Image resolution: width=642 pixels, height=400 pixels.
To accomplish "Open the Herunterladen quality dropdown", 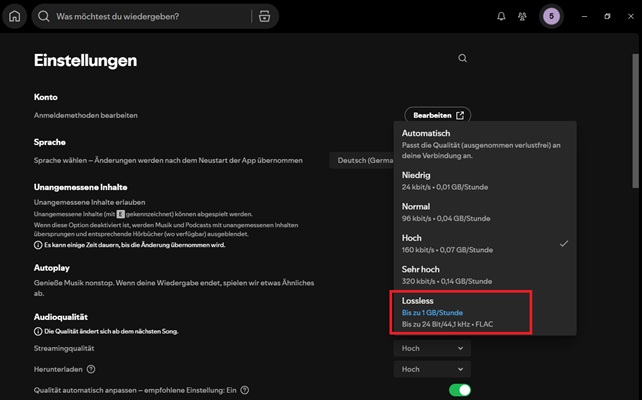I will [x=432, y=369].
